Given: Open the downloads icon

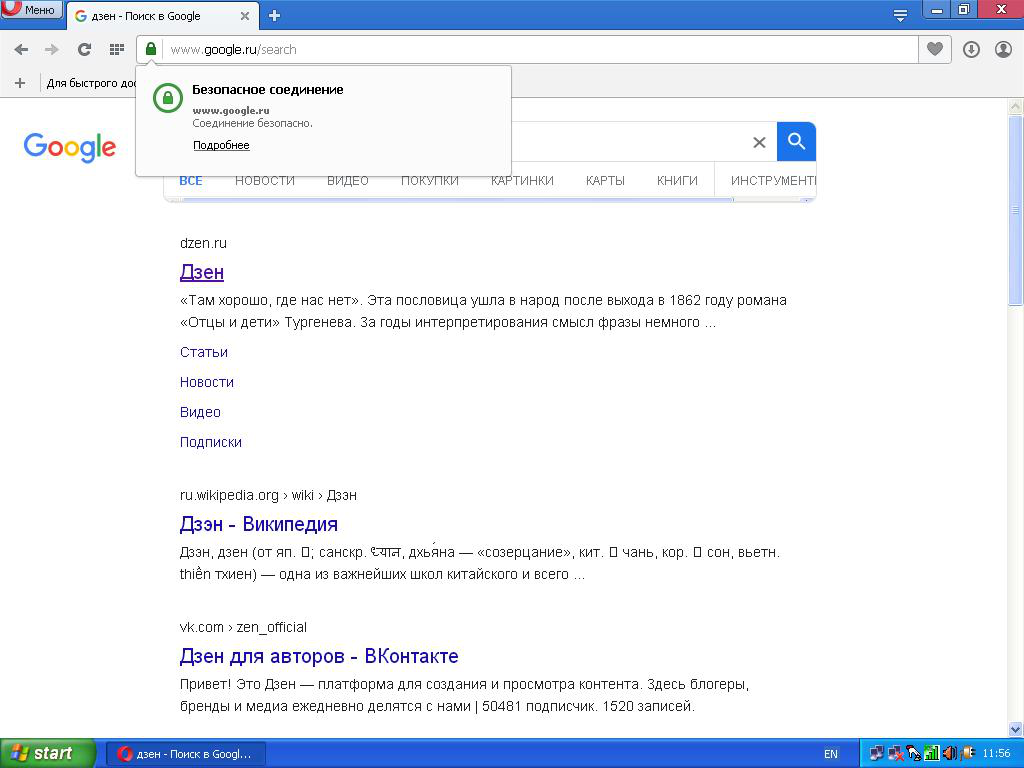Looking at the screenshot, I should point(971,50).
